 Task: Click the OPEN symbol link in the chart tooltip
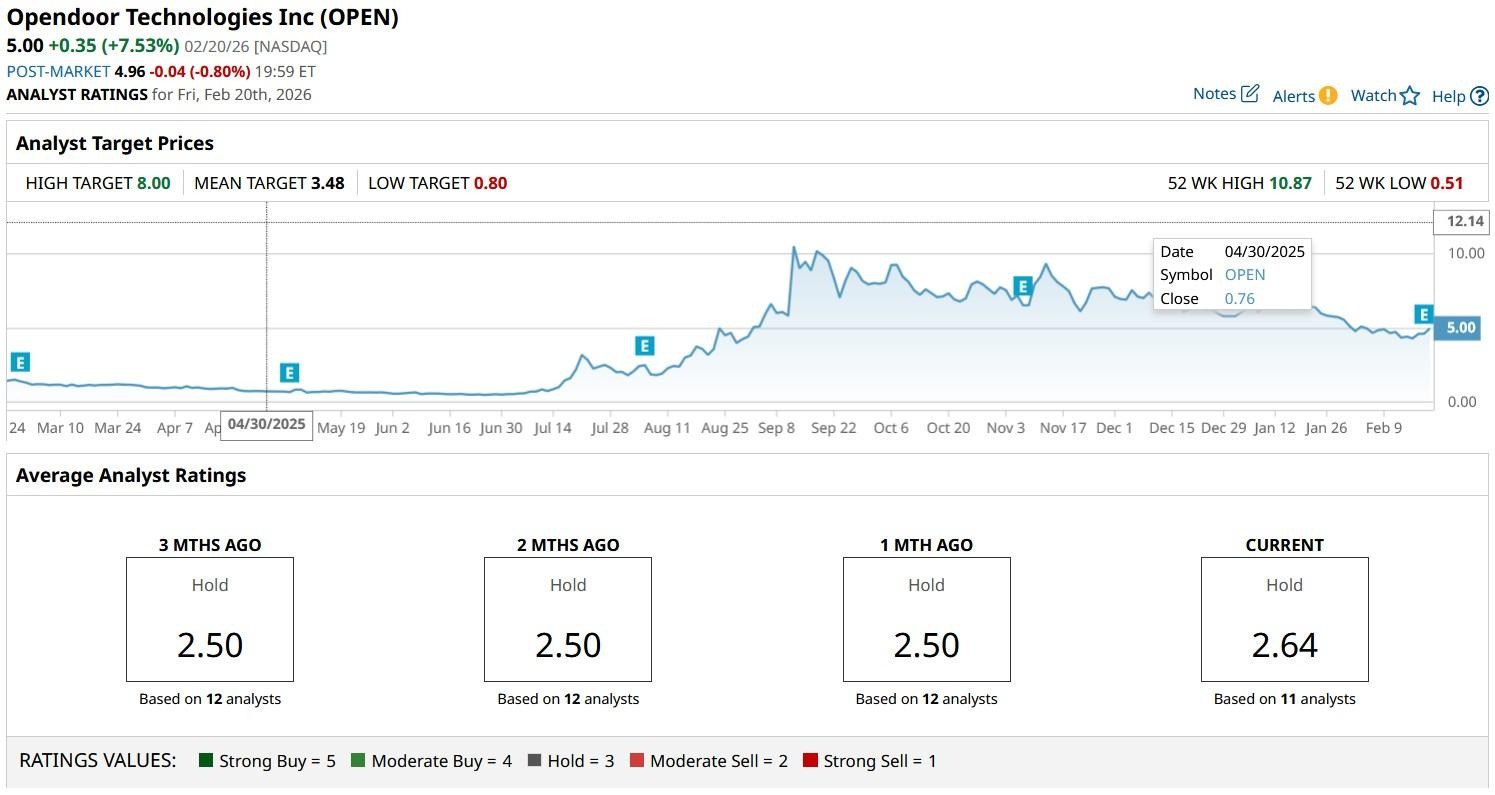point(1245,275)
